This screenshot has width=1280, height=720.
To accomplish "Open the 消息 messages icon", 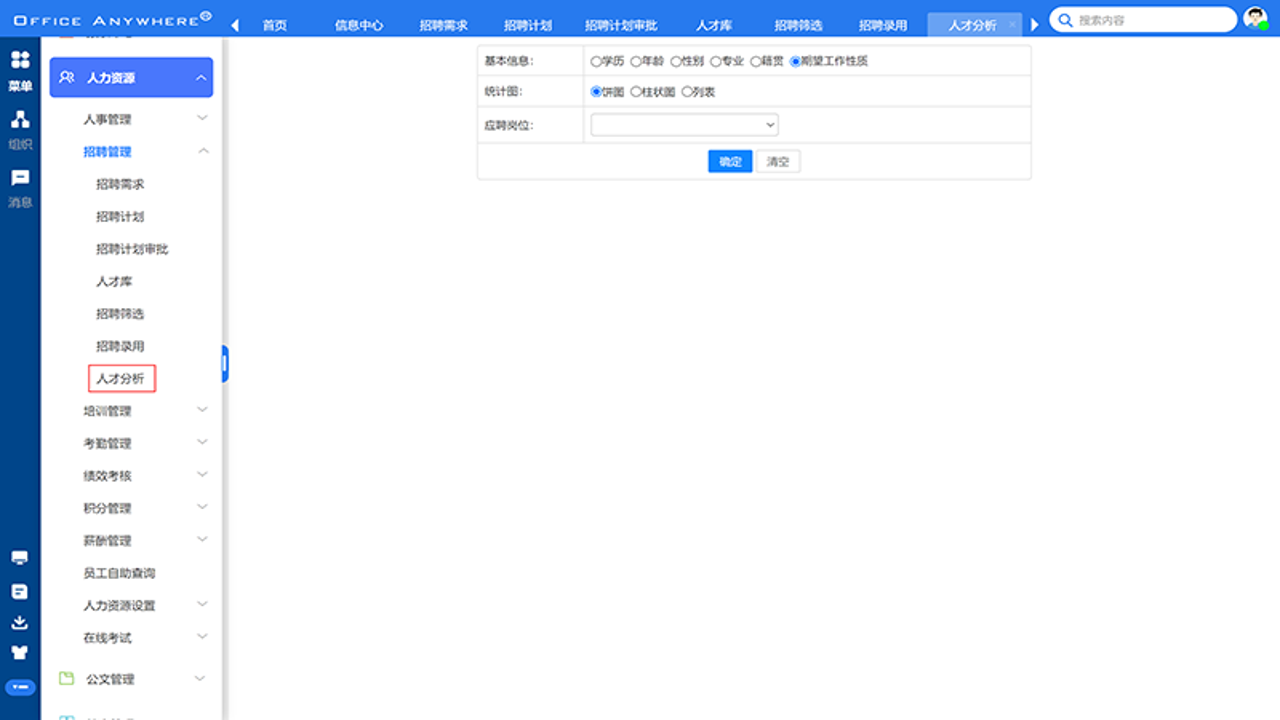I will coord(20,178).
